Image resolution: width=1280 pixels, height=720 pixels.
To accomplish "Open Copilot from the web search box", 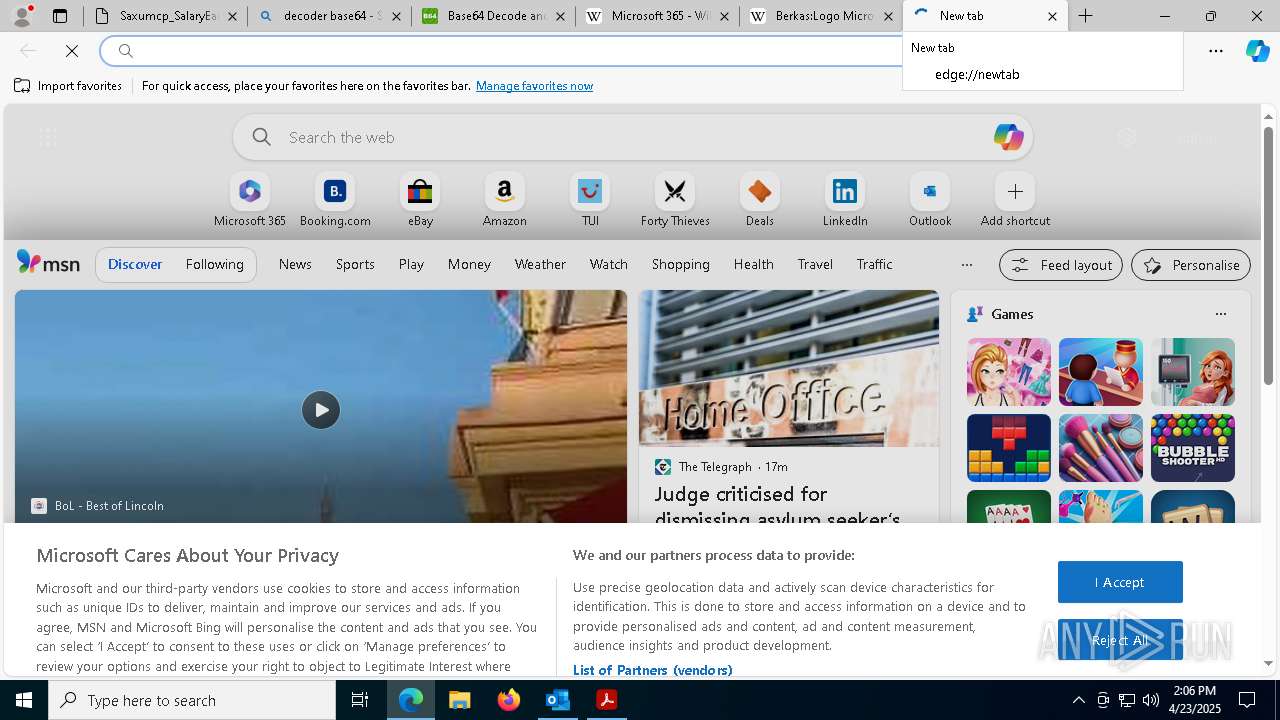I will [x=1008, y=137].
